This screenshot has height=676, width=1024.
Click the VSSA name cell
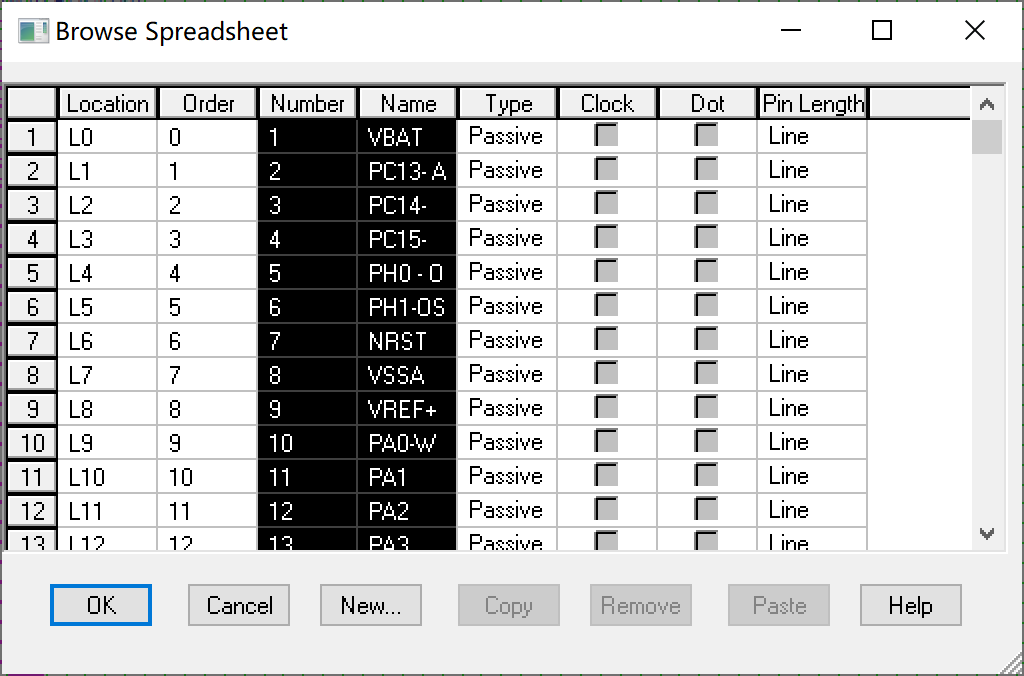click(x=407, y=374)
